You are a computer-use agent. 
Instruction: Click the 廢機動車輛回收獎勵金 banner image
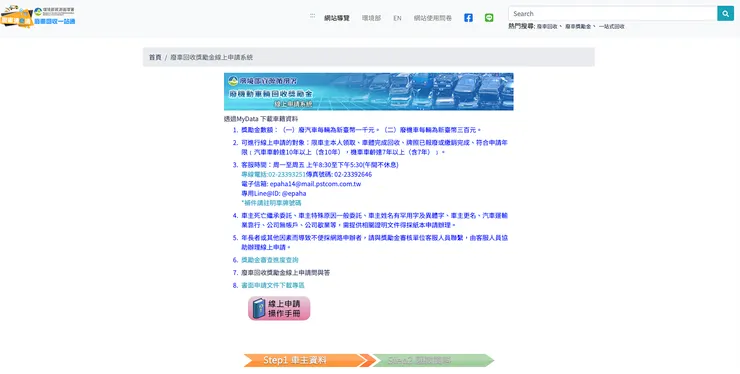click(369, 92)
